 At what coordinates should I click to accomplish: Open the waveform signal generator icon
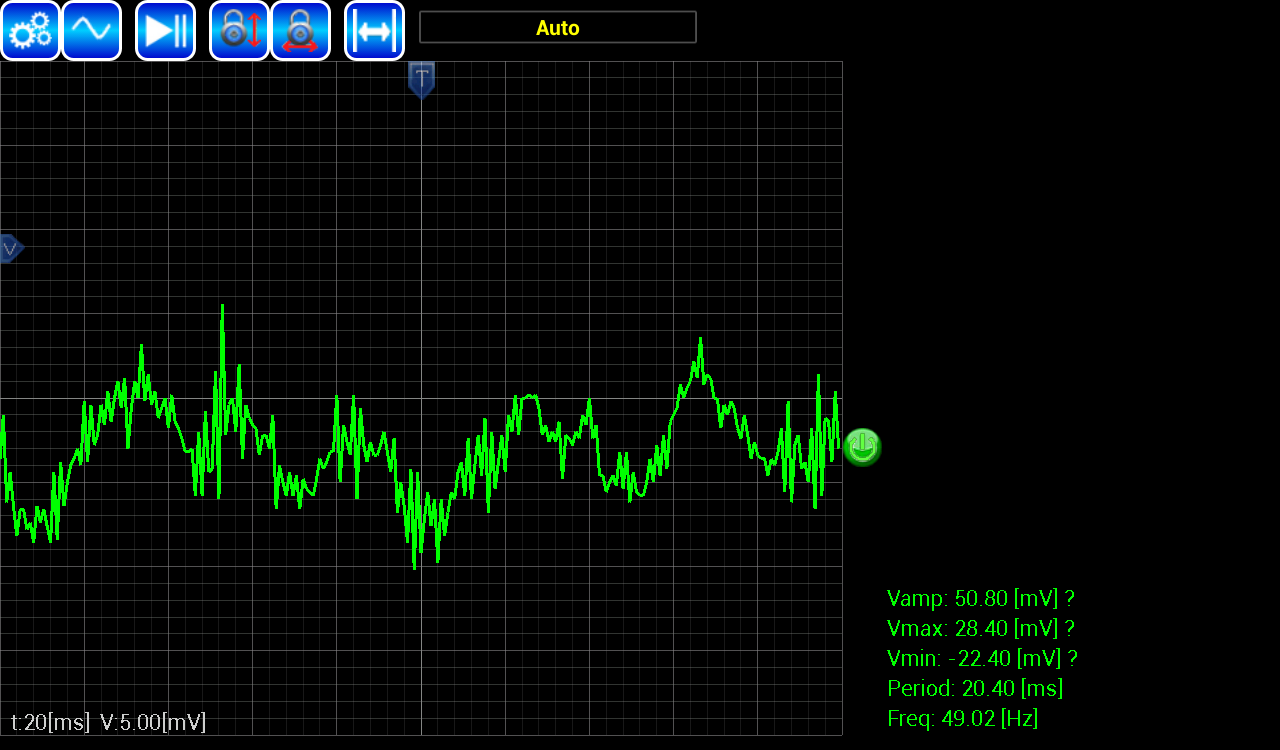pyautogui.click(x=91, y=30)
